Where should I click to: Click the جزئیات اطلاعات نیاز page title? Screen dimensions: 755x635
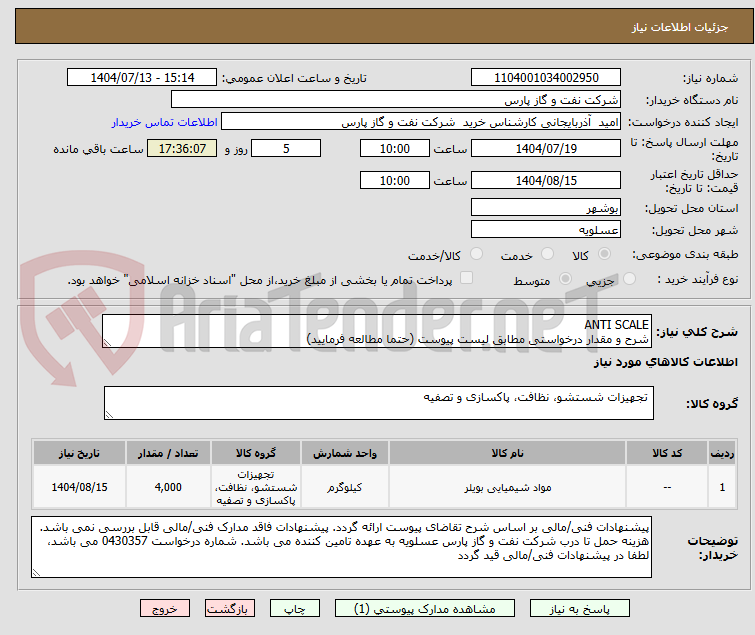[679, 27]
